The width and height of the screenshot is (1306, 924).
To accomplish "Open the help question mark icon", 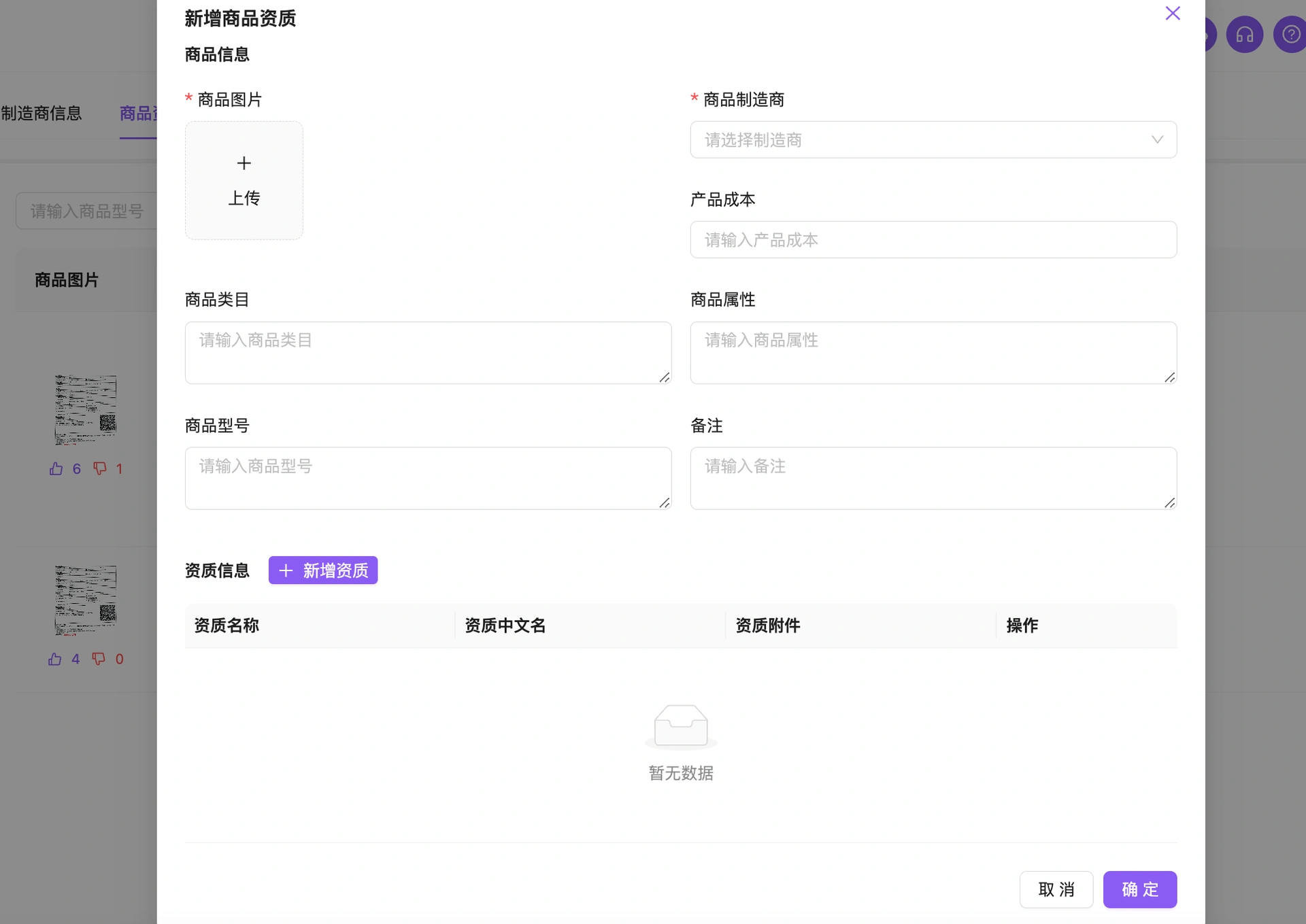I will 1290,35.
